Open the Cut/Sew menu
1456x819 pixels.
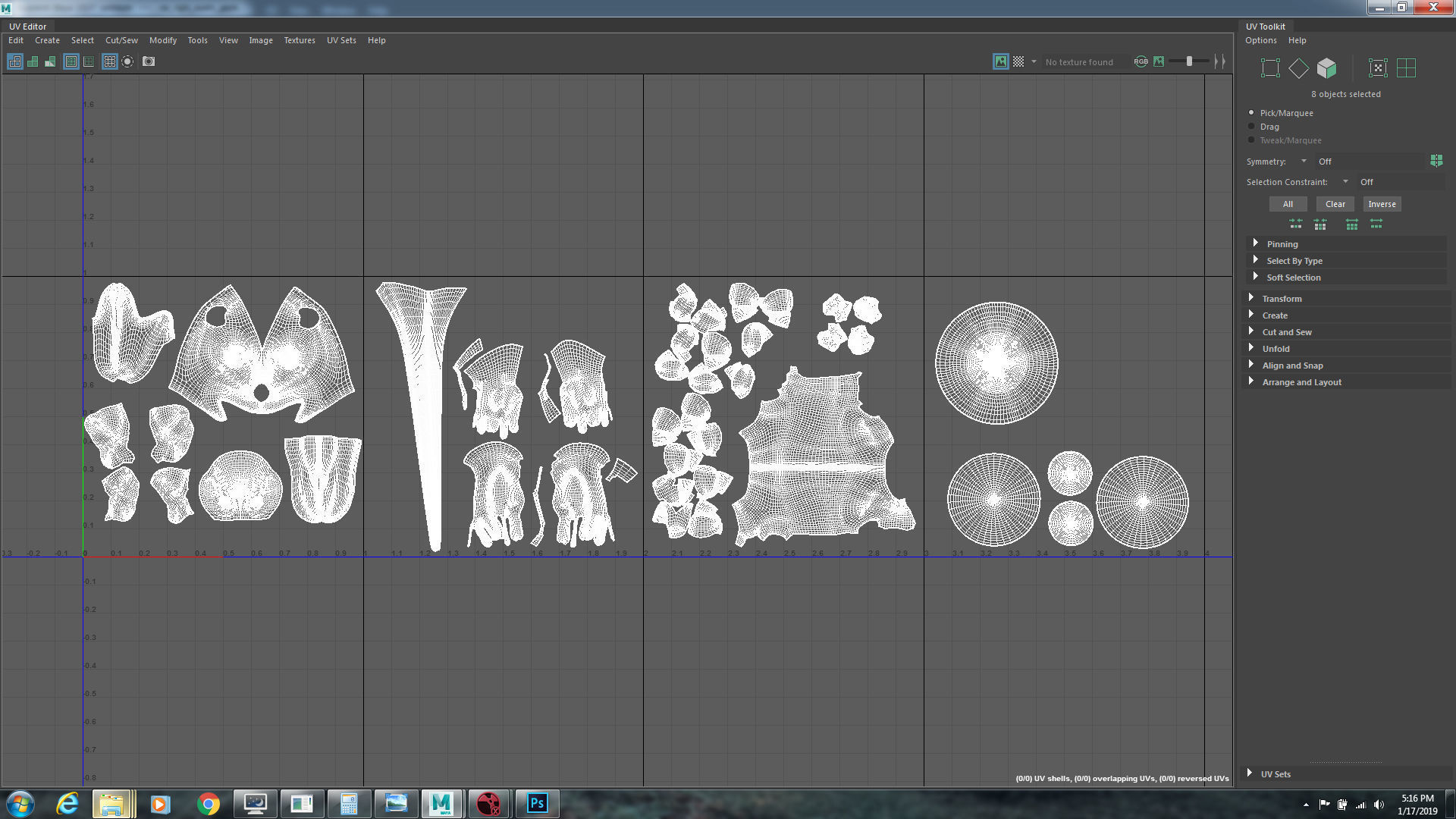pyautogui.click(x=121, y=40)
